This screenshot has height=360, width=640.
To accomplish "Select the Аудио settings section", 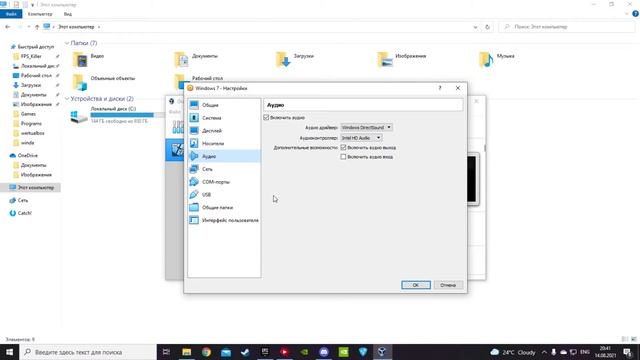I will point(224,156).
